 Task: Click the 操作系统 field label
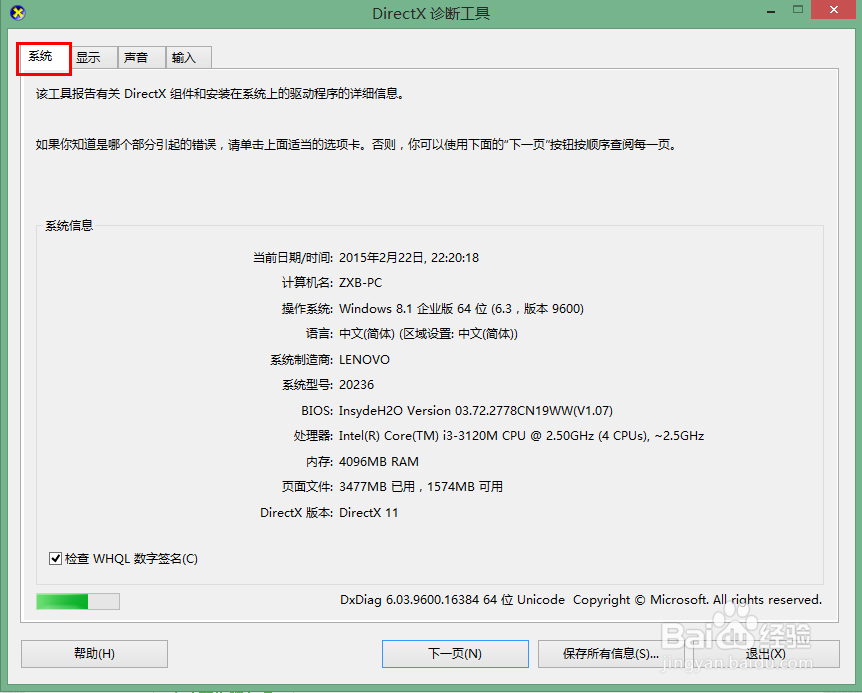tap(307, 309)
